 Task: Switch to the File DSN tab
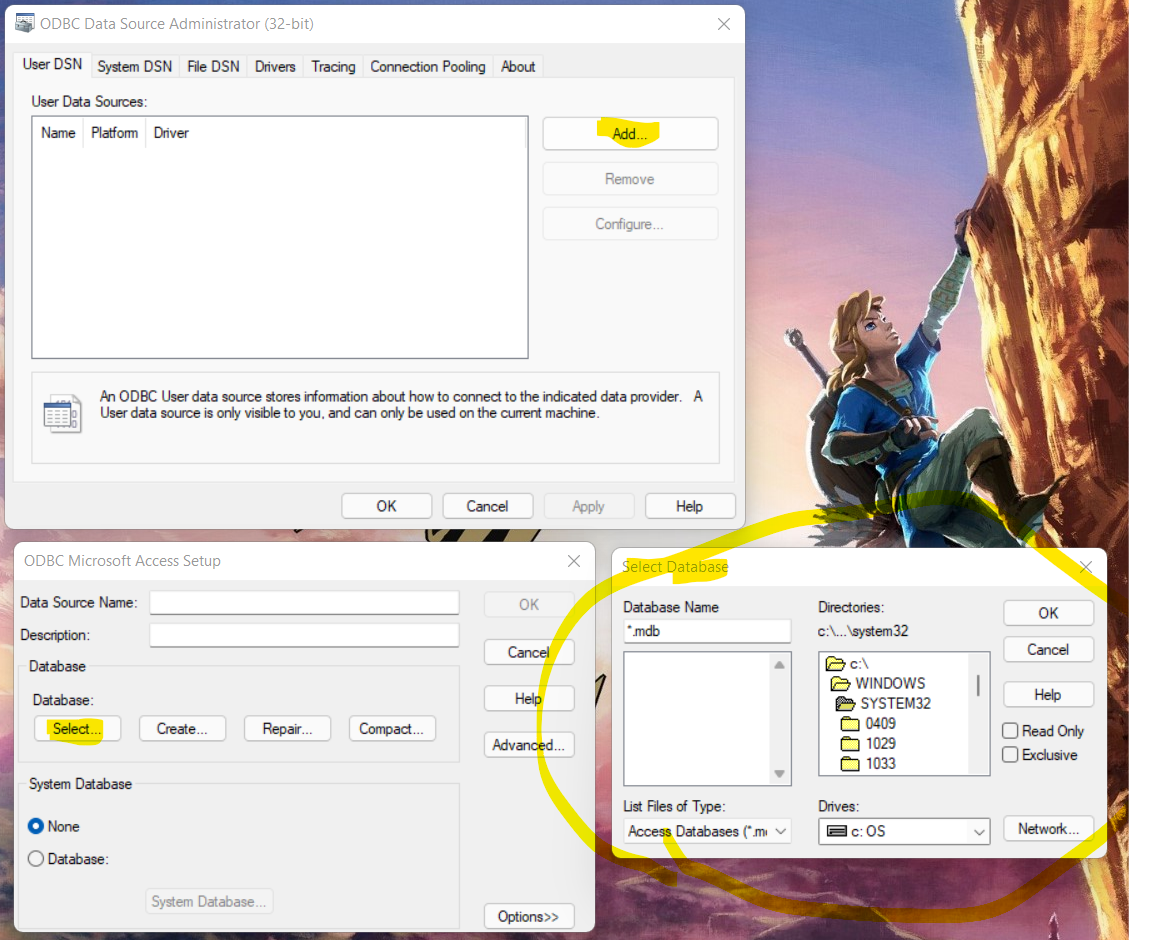(x=213, y=66)
